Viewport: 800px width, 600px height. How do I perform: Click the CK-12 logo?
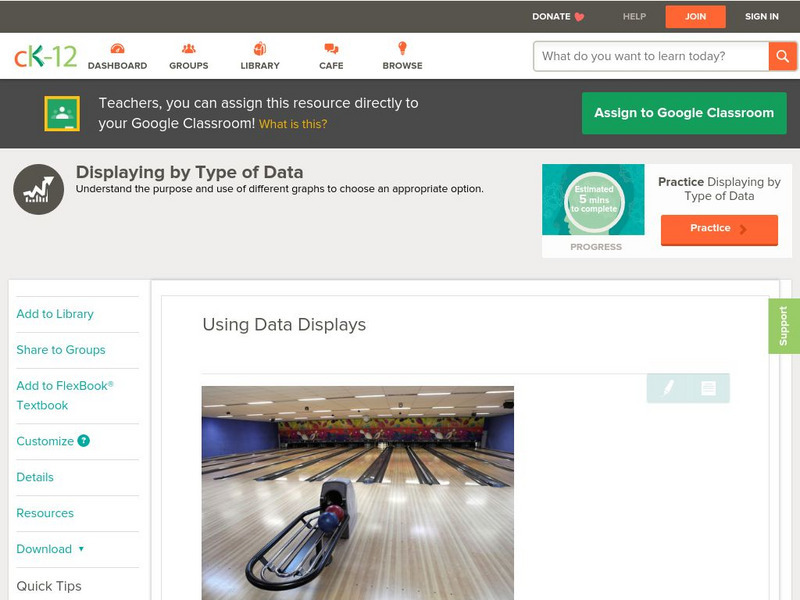(x=45, y=56)
